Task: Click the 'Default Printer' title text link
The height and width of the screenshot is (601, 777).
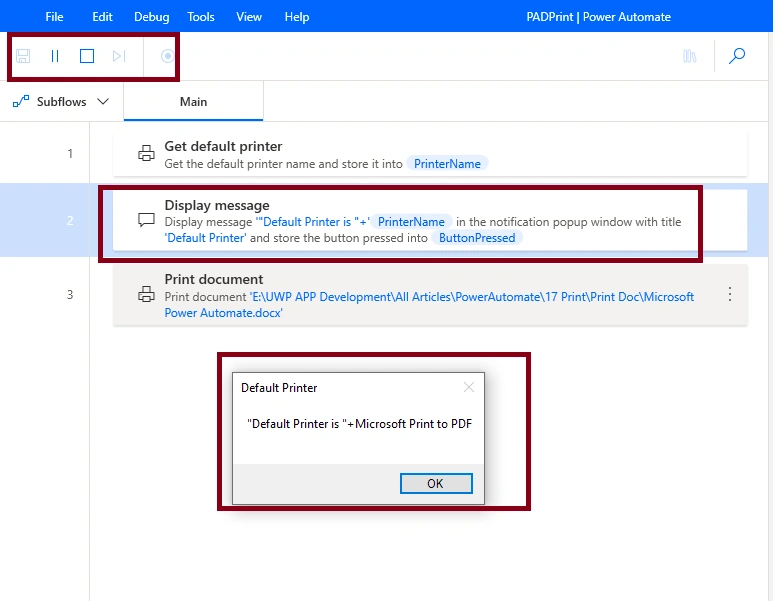Action: point(205,238)
